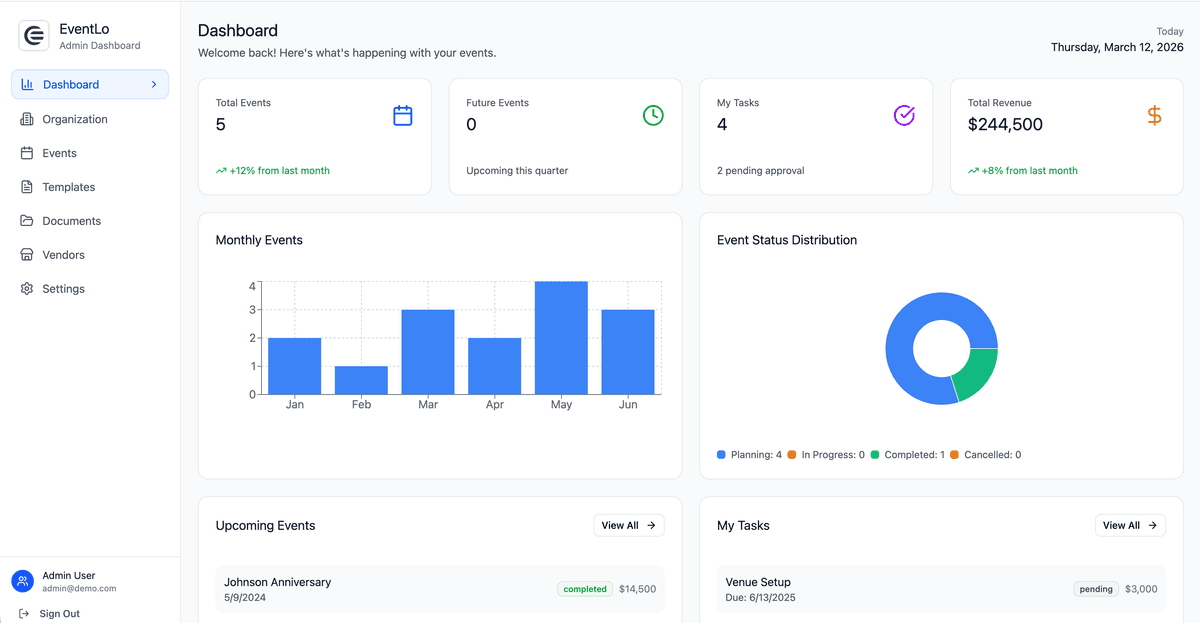Open the Documents sidebar icon

point(26,220)
